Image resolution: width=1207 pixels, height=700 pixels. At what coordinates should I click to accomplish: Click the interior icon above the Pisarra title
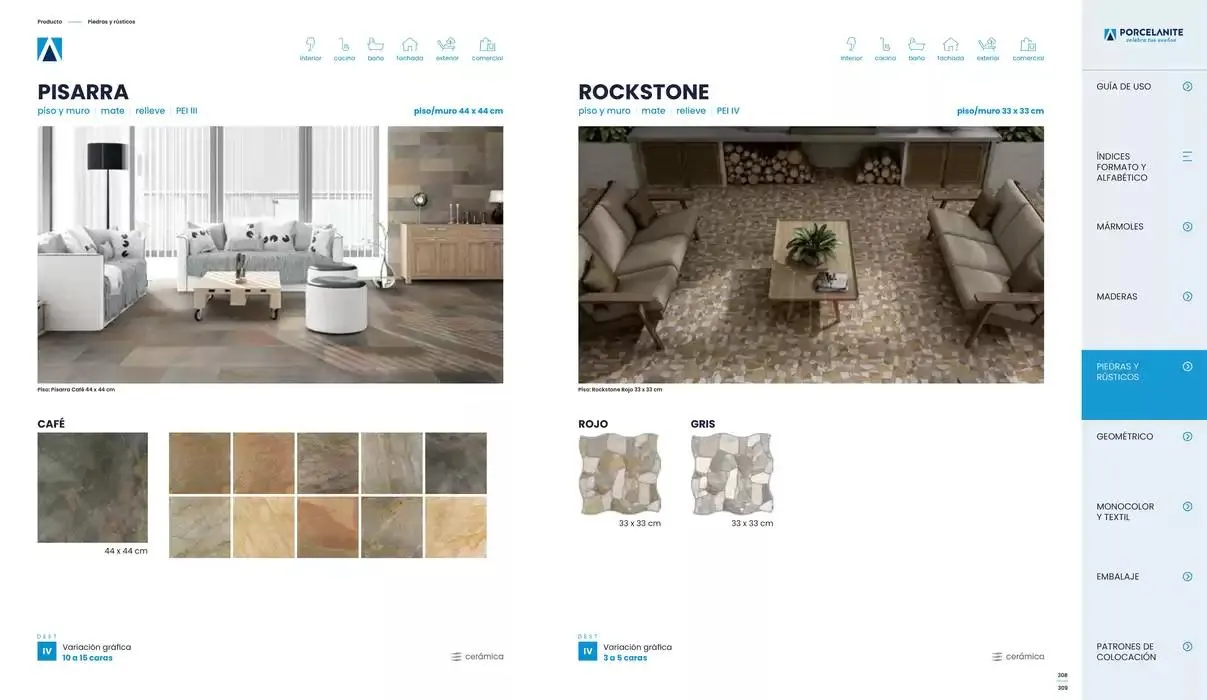tap(310, 45)
